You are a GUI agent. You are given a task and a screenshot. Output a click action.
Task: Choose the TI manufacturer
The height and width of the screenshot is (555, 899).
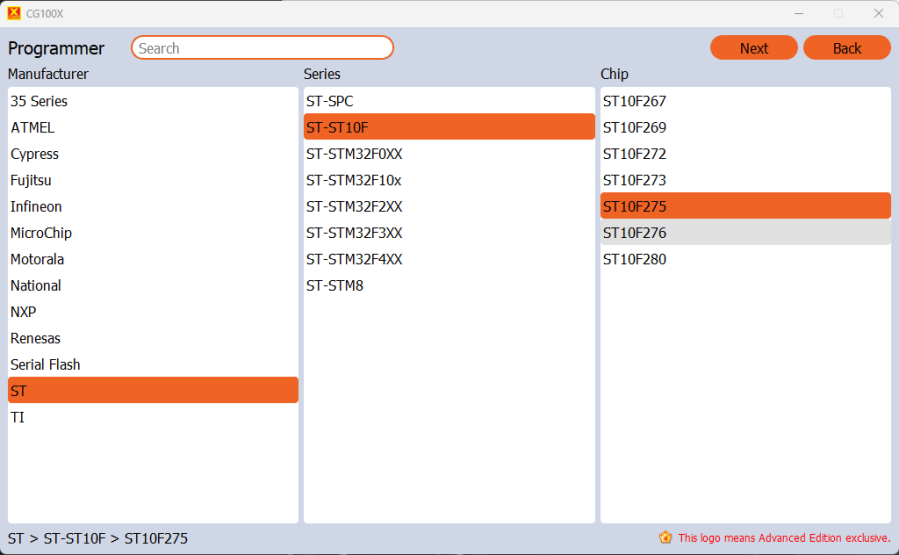coord(18,417)
